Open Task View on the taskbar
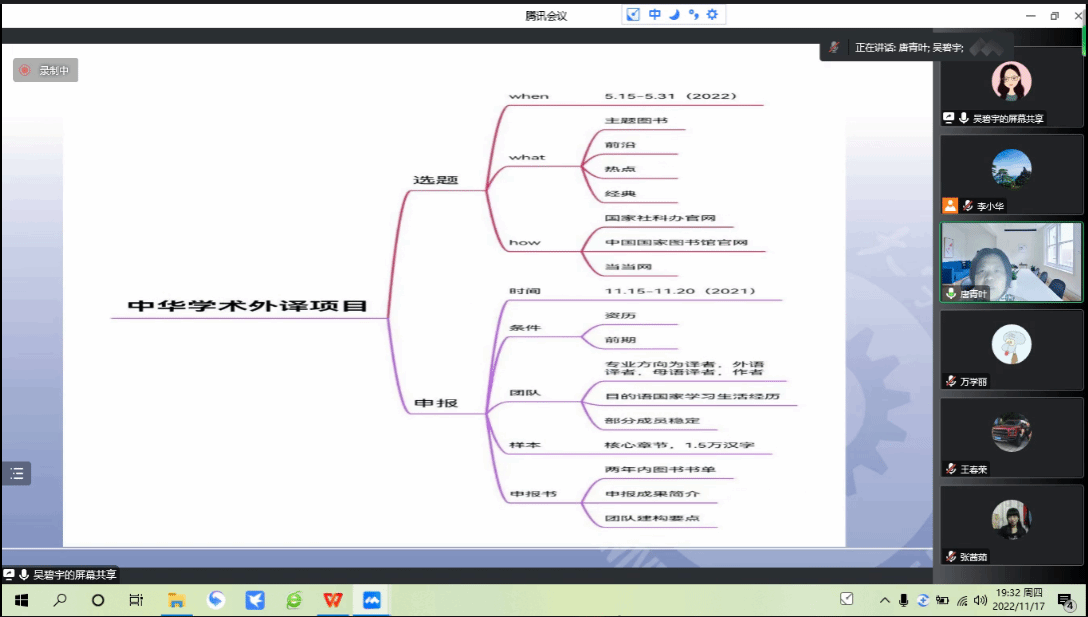Viewport: 1088px width, 617px height. tap(136, 600)
